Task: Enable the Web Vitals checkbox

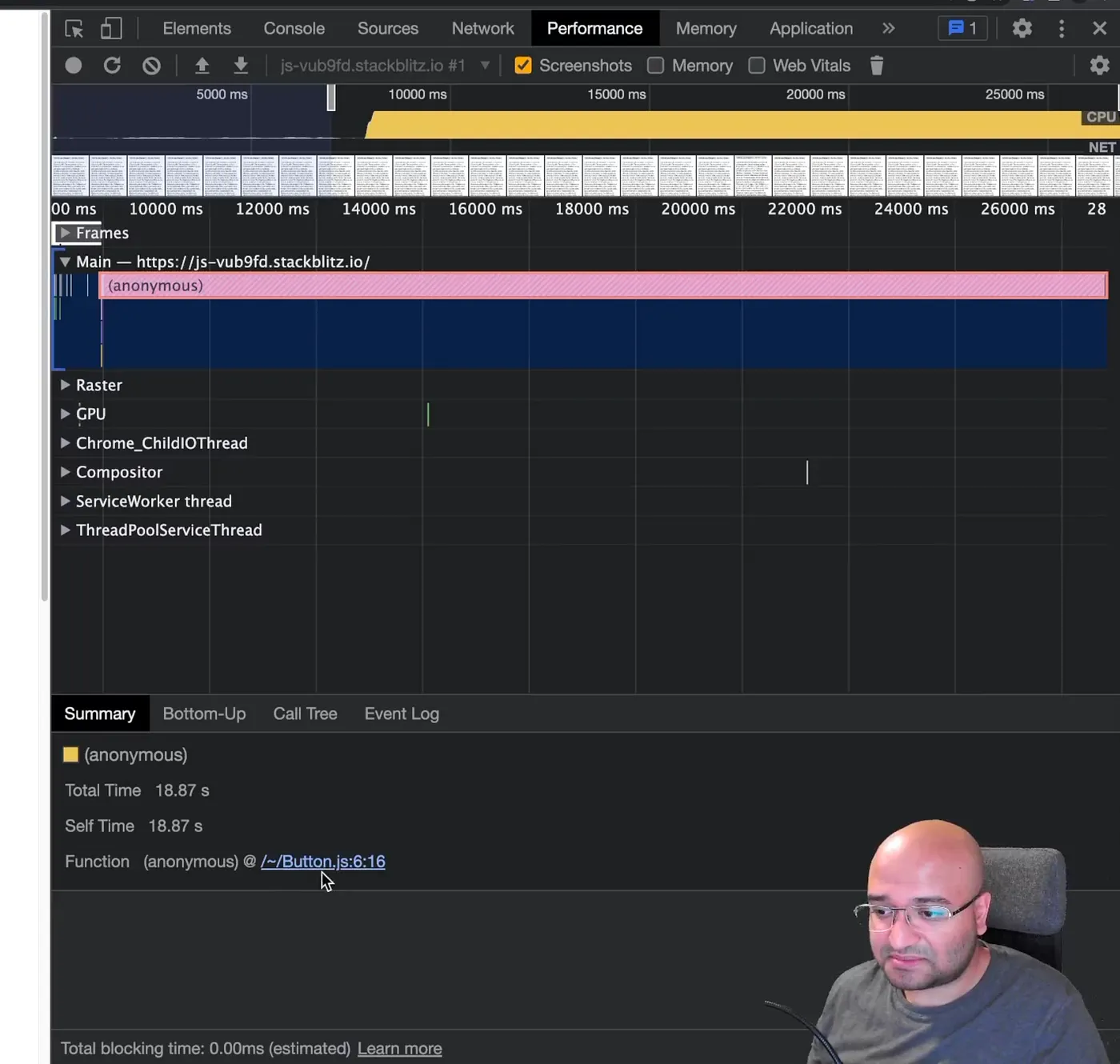Action: 757,66
